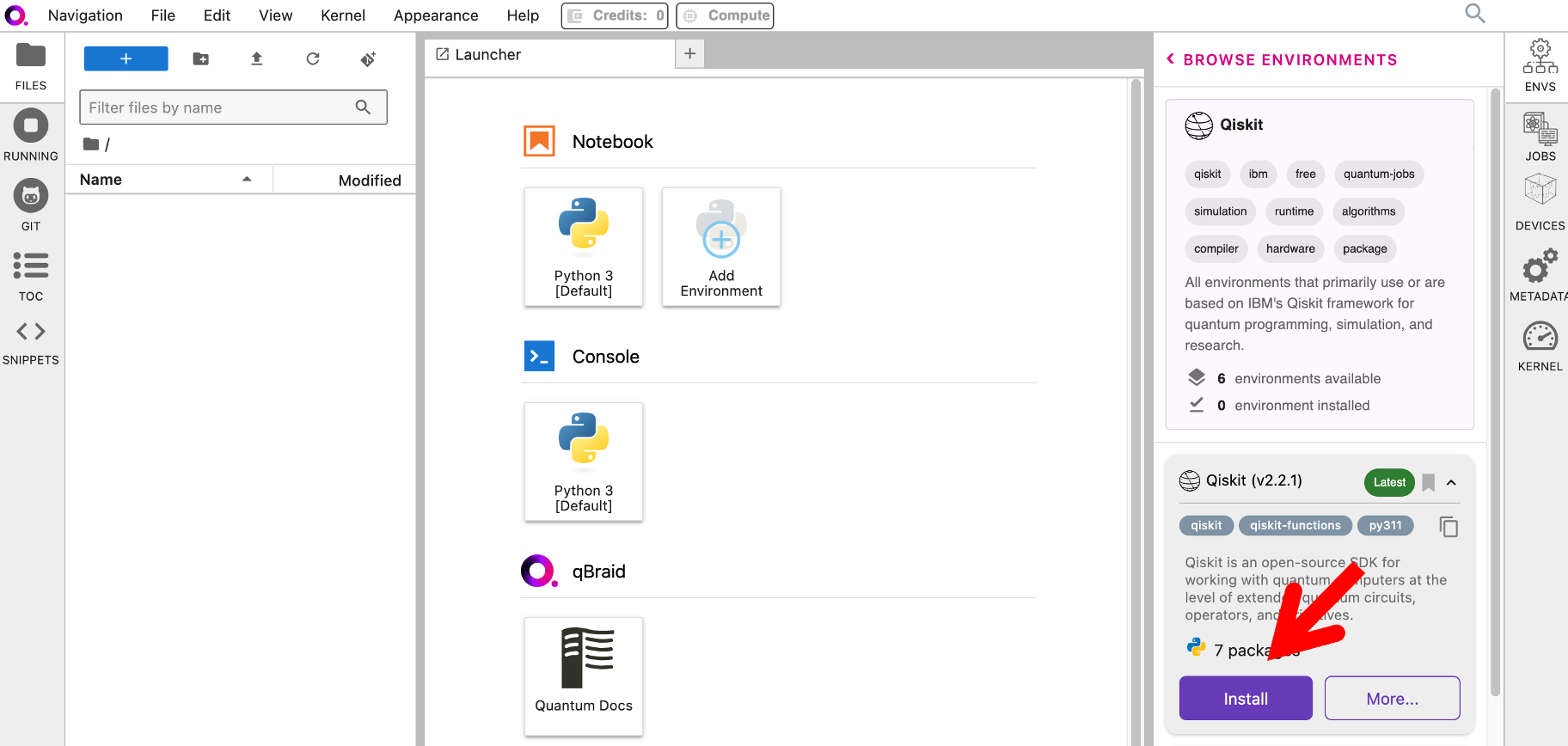Click the blue new launcher plus button
The height and width of the screenshot is (746, 1568).
[126, 58]
